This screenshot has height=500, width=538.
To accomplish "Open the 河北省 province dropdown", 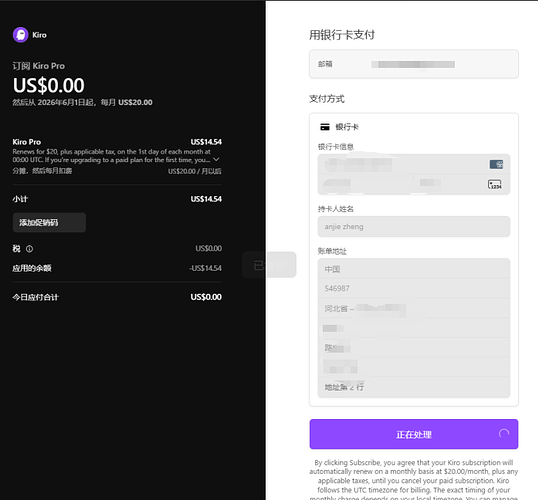I will pos(414,308).
